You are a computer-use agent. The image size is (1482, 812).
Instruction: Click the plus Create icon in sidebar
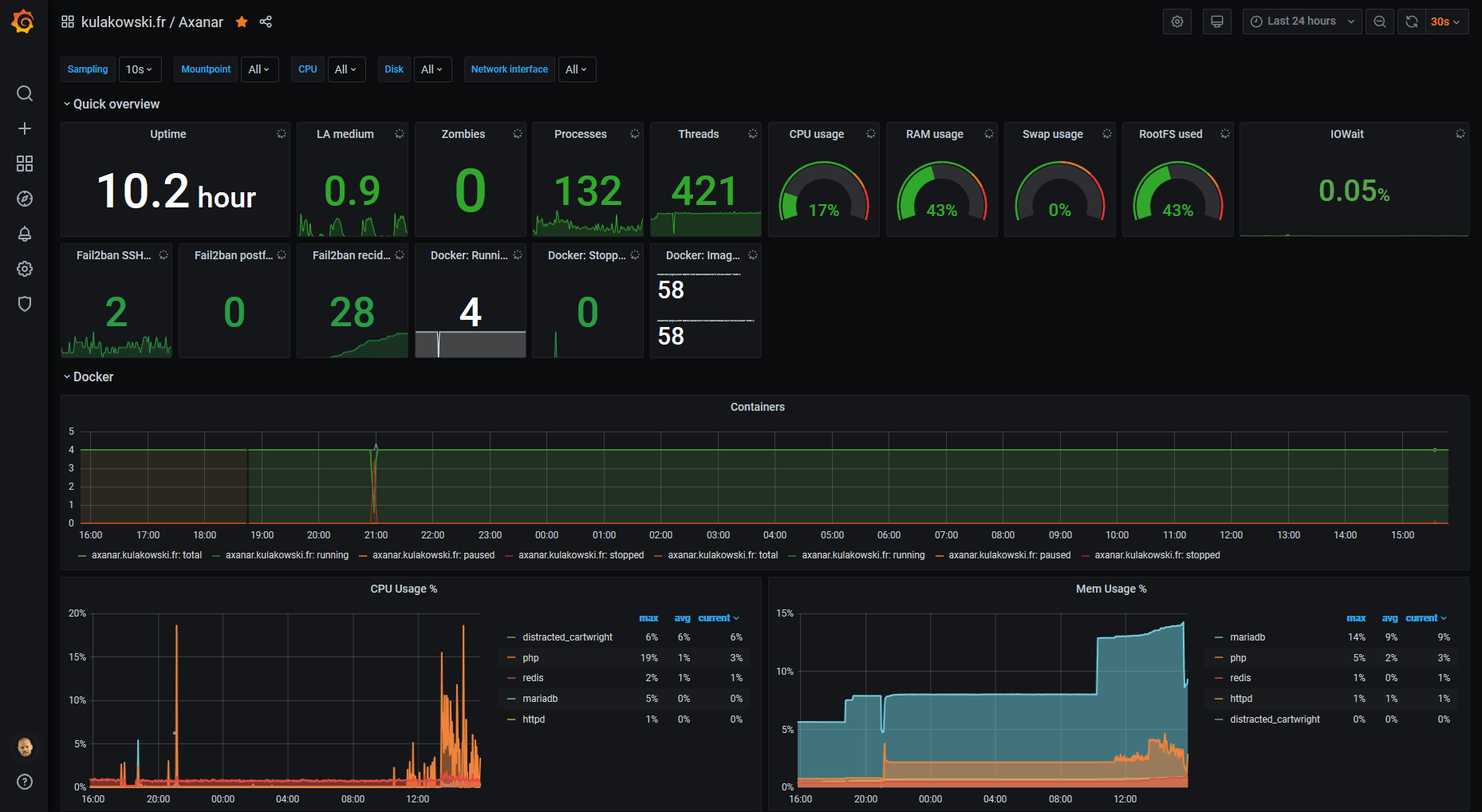25,128
